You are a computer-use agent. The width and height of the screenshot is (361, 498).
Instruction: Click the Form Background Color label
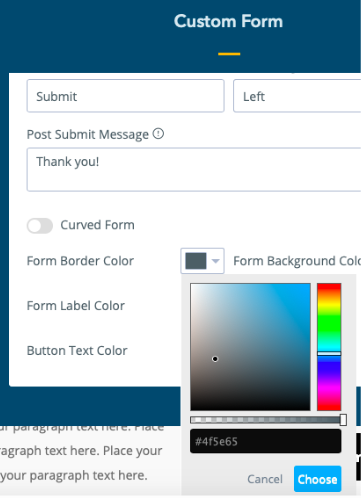297,261
